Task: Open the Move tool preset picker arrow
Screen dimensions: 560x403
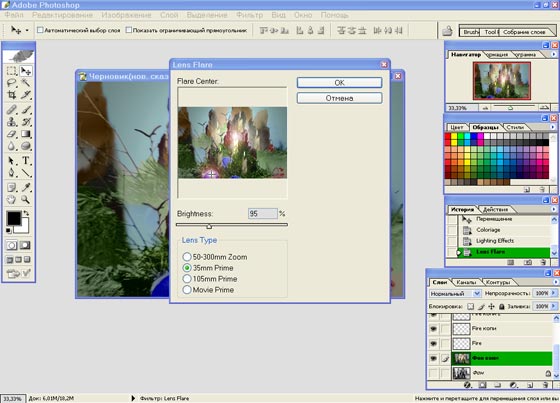Action: pos(27,30)
